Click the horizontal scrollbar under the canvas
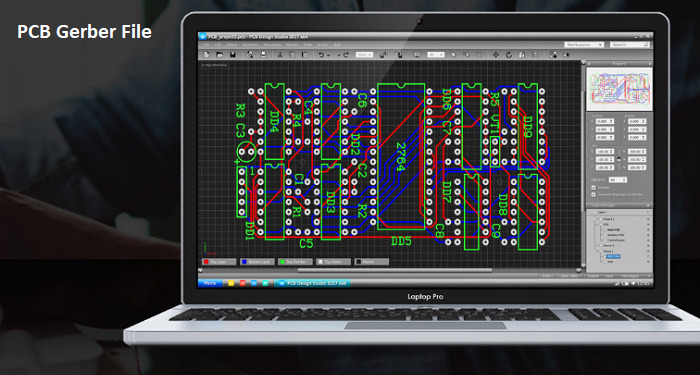The height and width of the screenshot is (375, 700). click(395, 270)
